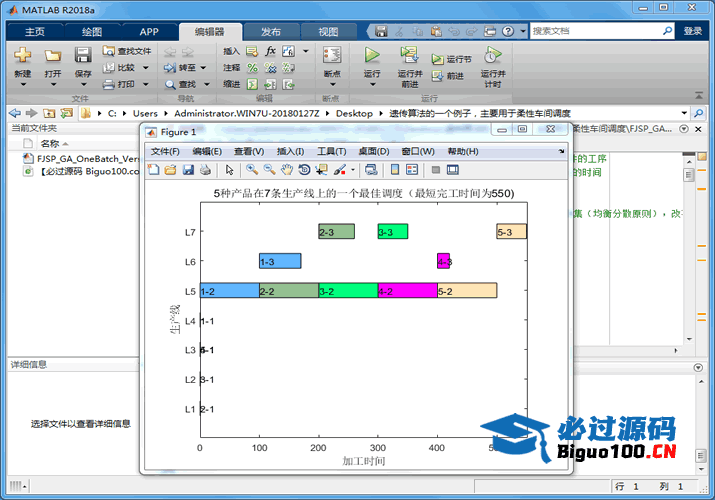Viewport: 715px width, 500px height.
Task: Click the magenta 4-2 bar in the Gantt chart
Action: [408, 291]
